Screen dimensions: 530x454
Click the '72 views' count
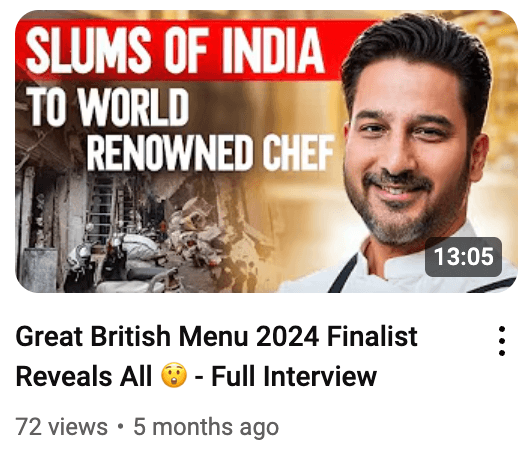coord(62,427)
